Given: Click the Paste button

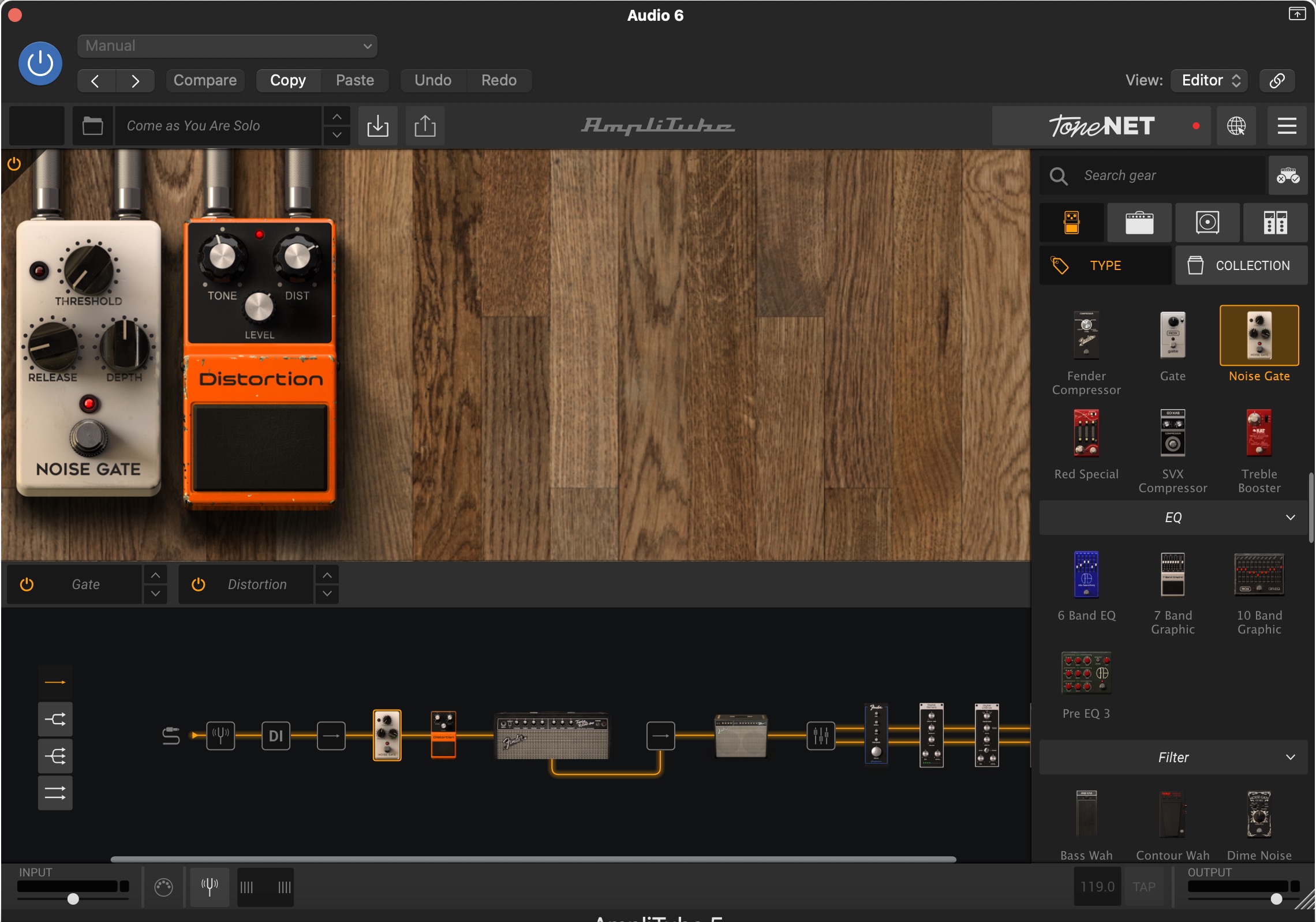Looking at the screenshot, I should pos(355,80).
